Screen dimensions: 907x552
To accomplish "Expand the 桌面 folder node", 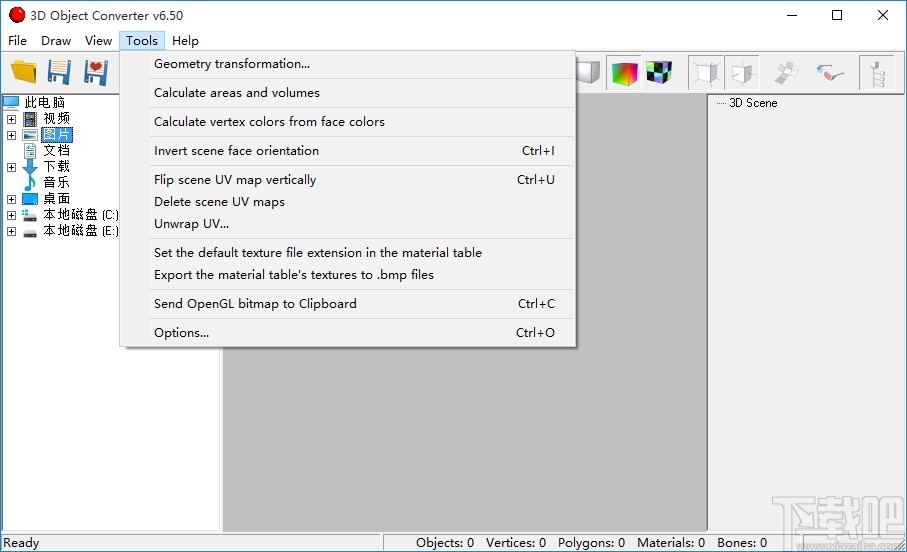I will 11,199.
